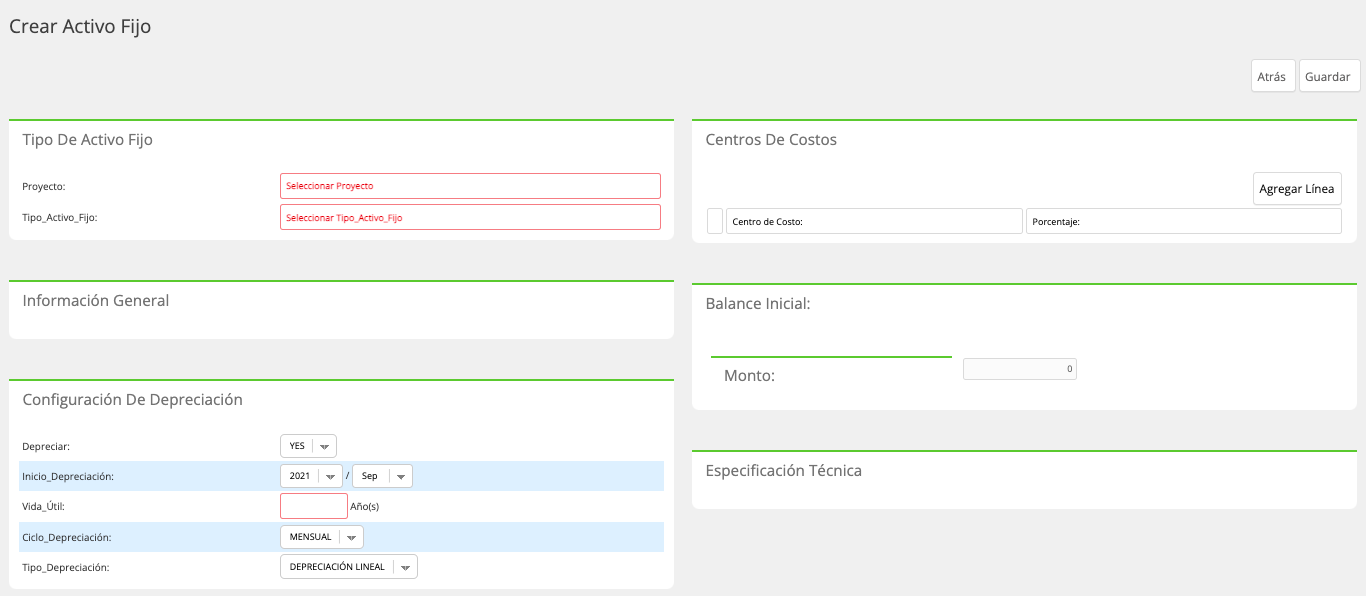Focus the Vida_Útil years input

314,506
